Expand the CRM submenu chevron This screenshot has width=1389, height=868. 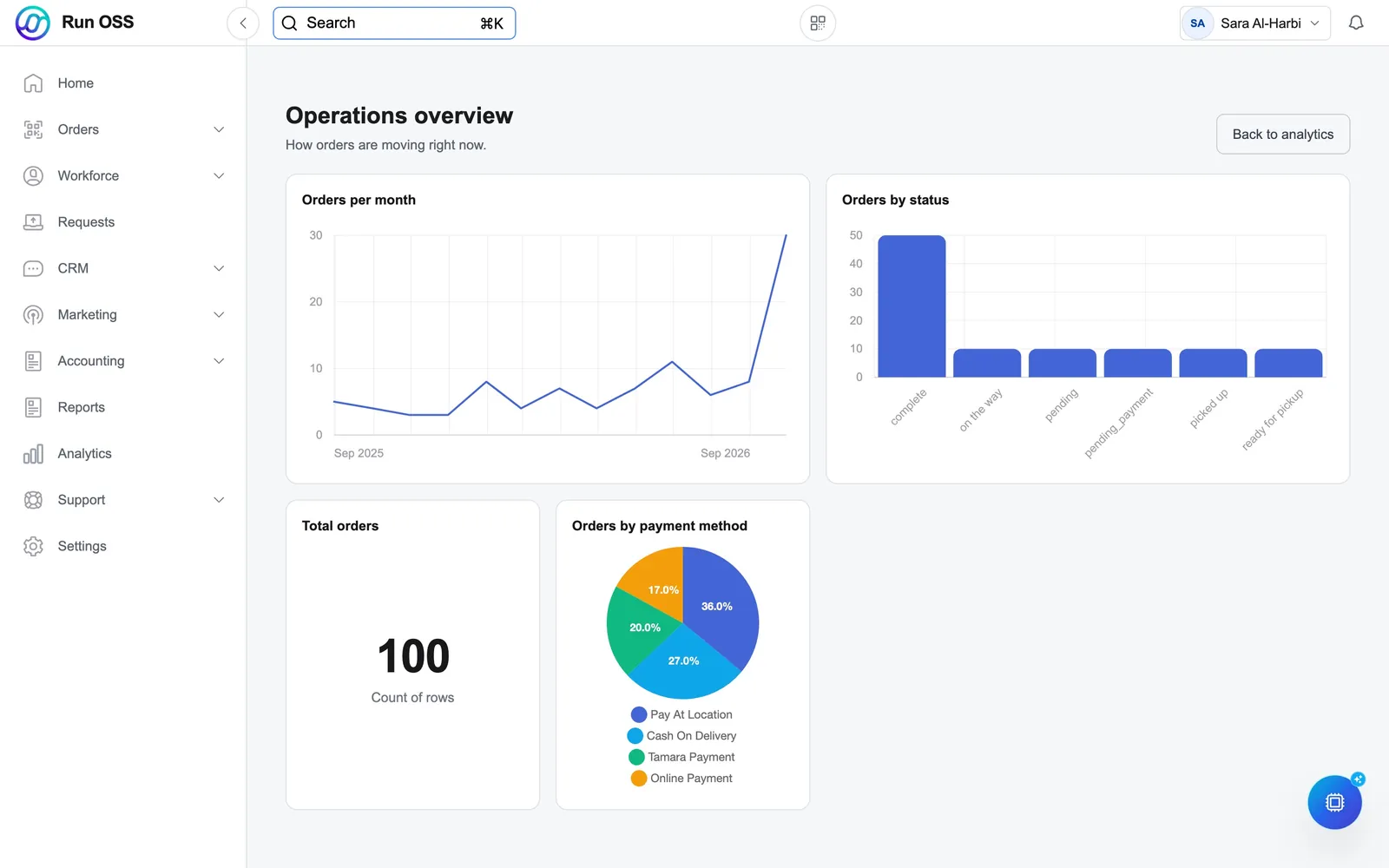tap(219, 268)
